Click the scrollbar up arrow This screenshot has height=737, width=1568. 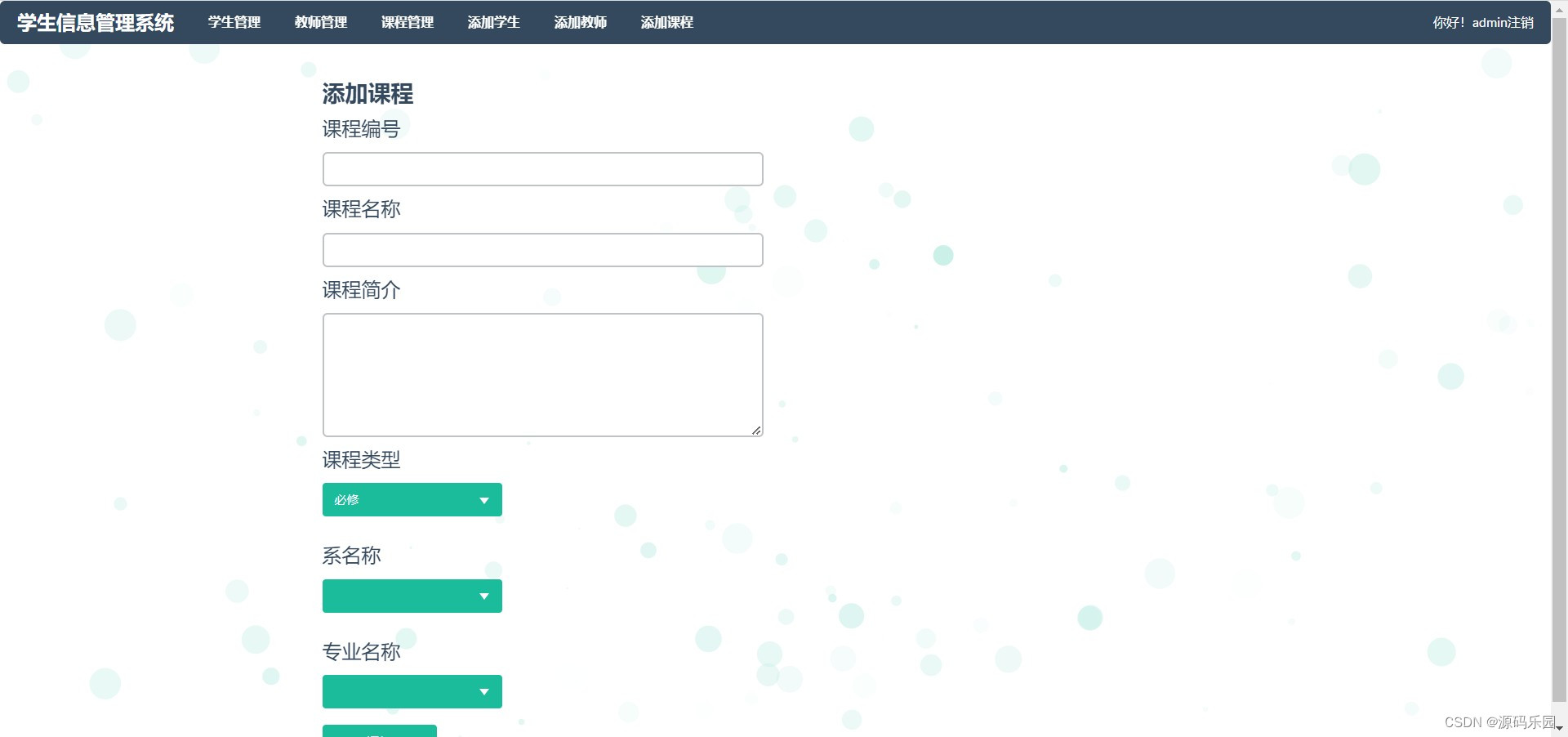[x=1561, y=9]
